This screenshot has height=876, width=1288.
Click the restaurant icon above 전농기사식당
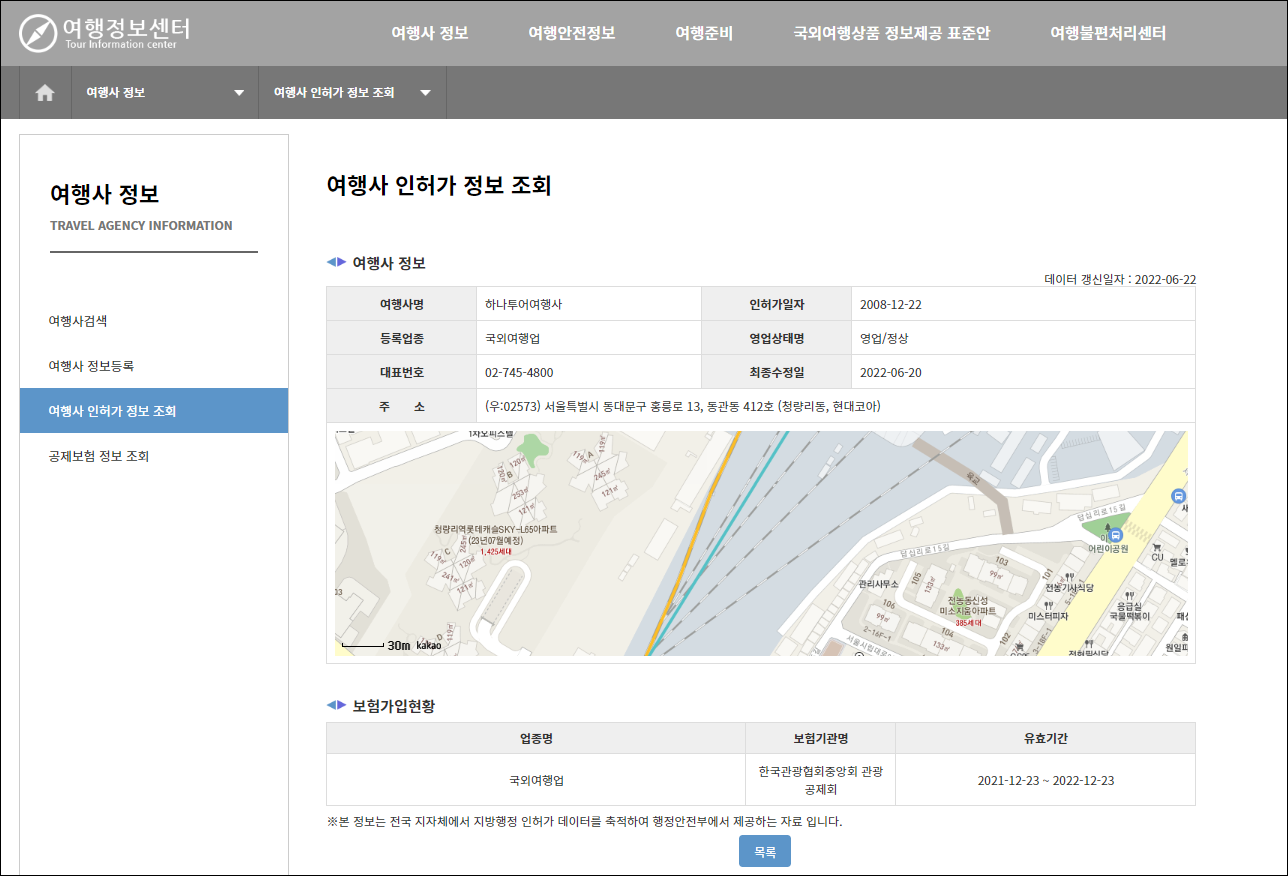click(1070, 577)
